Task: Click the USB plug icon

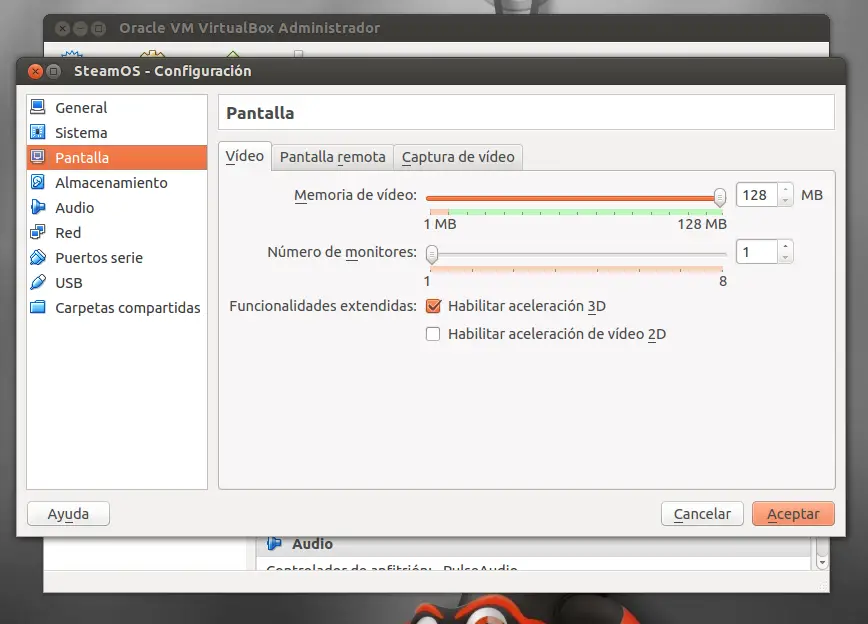Action: click(38, 282)
